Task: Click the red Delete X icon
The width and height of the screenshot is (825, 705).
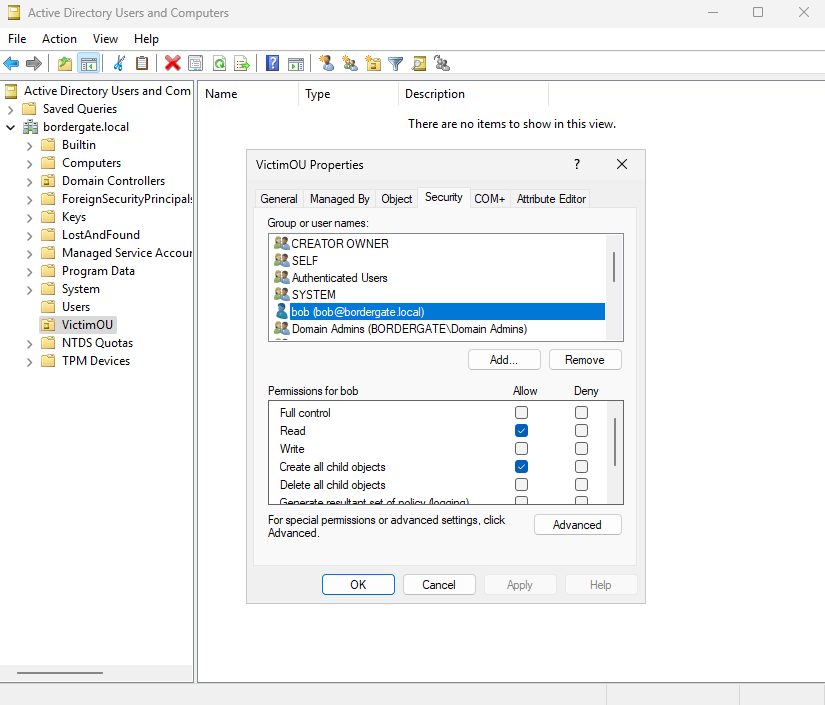Action: pyautogui.click(x=172, y=63)
